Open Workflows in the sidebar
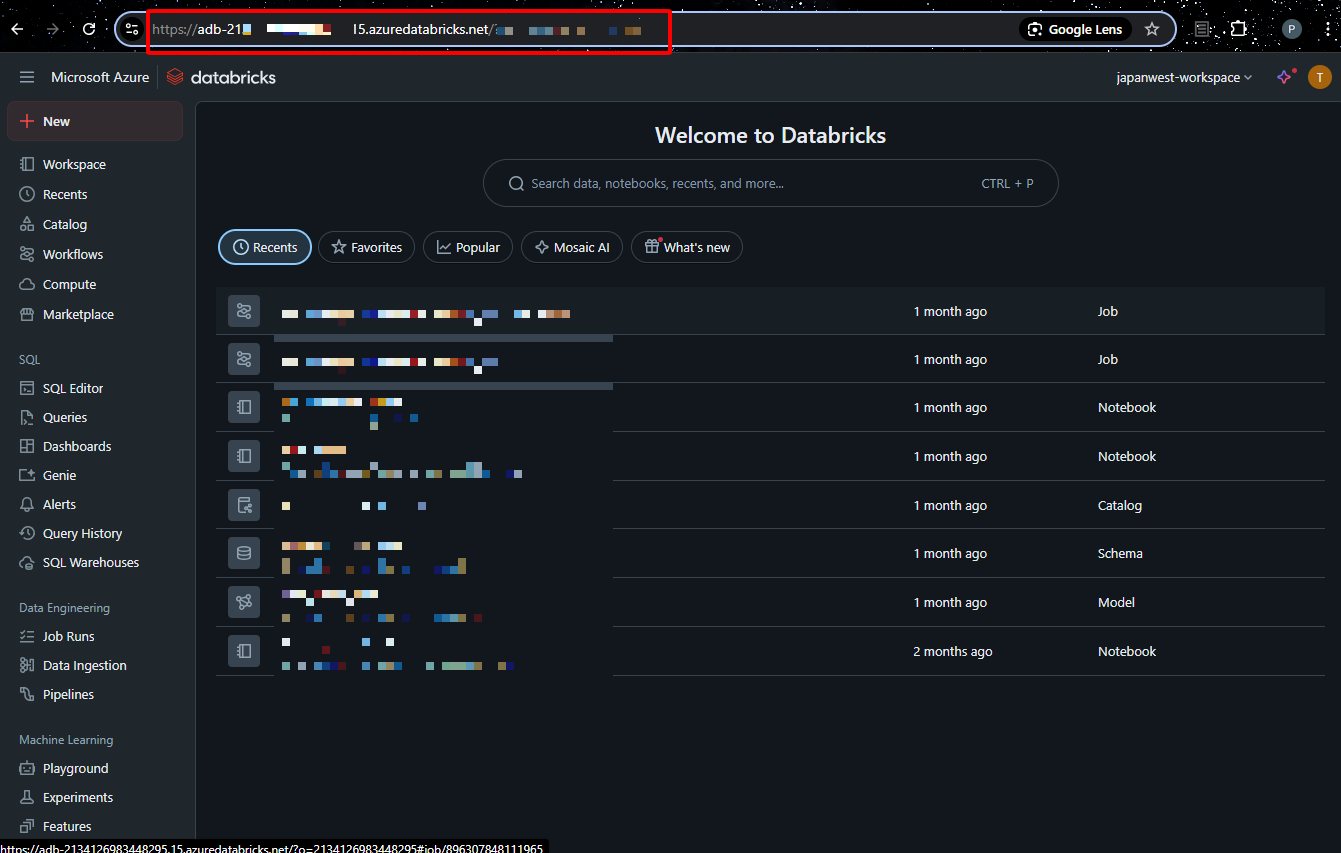1341x853 pixels. coord(73,254)
